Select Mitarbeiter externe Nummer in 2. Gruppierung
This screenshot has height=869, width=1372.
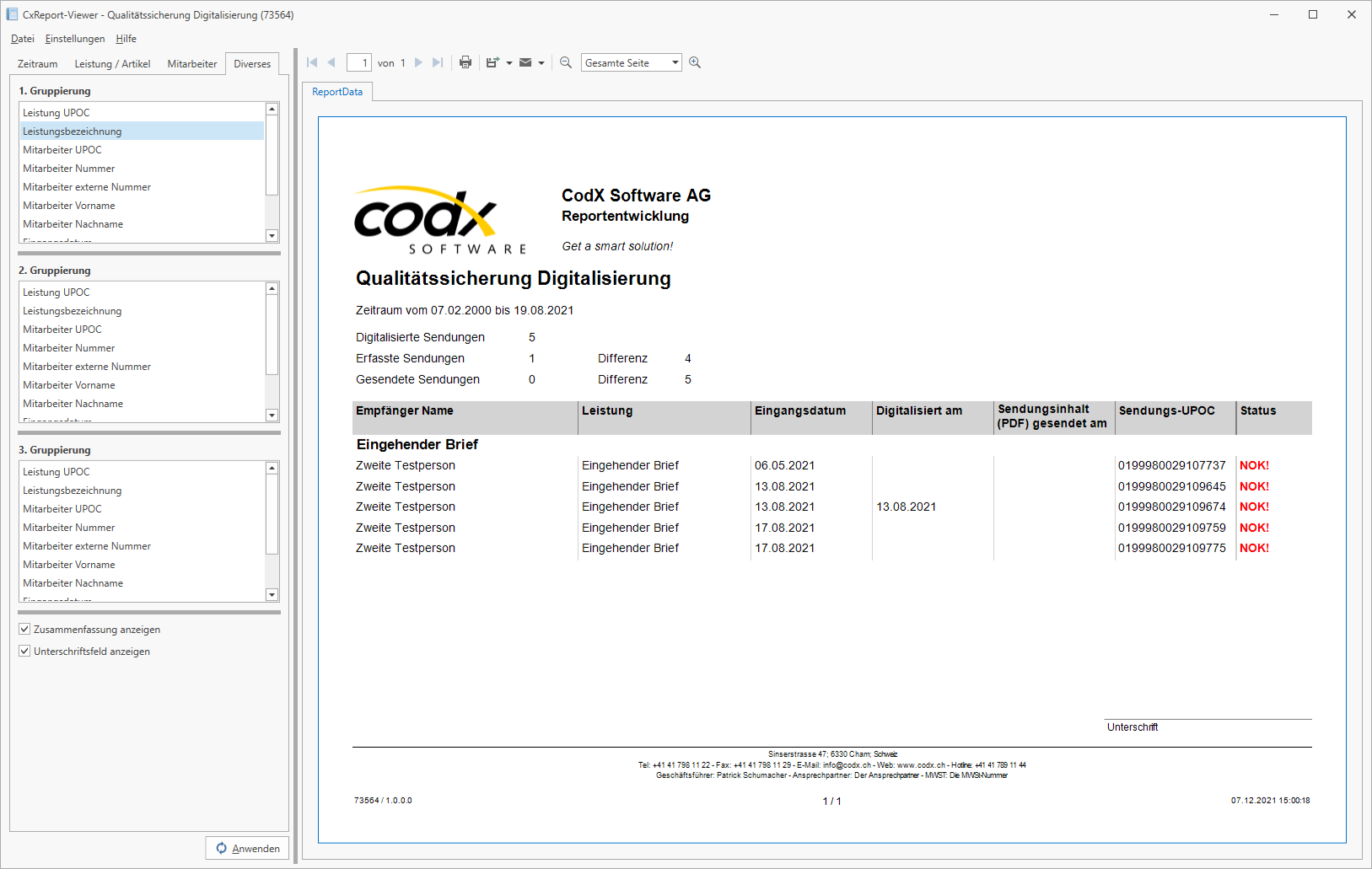coord(142,367)
